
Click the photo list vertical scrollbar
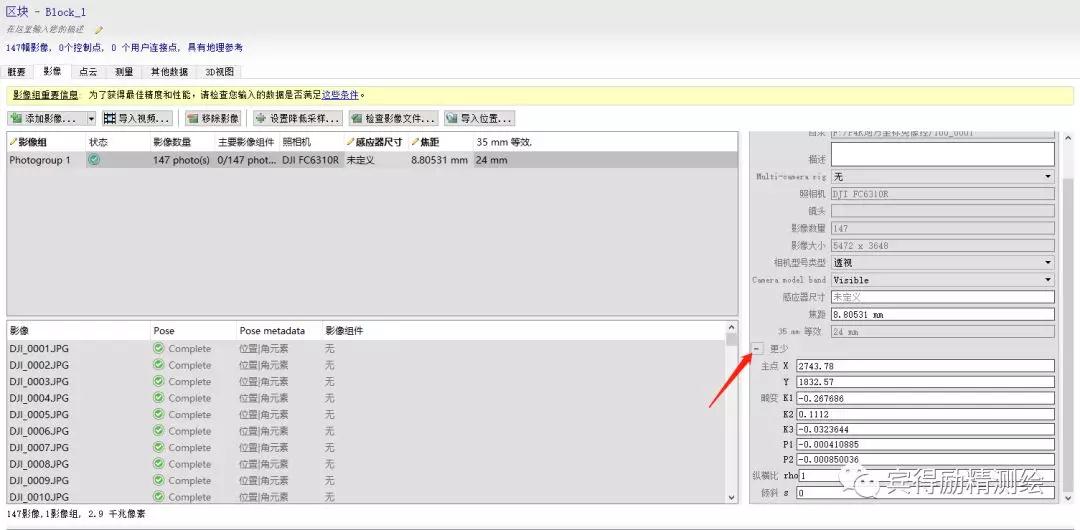point(732,420)
